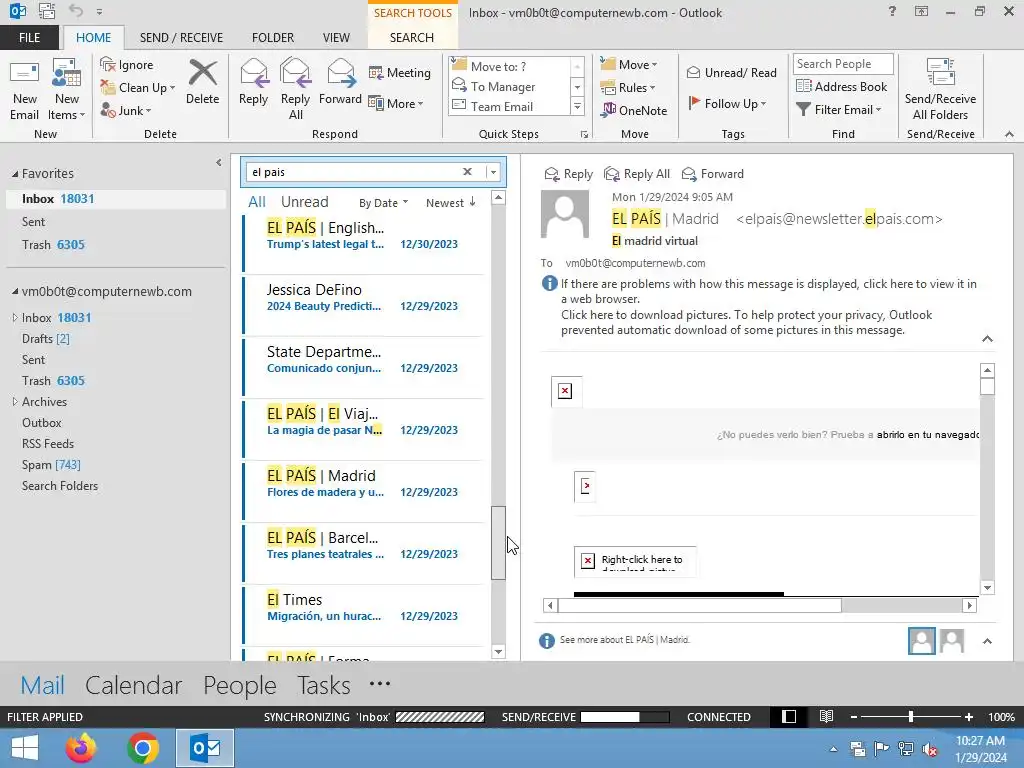Create a New Email
The image size is (1024, 768).
(24, 90)
